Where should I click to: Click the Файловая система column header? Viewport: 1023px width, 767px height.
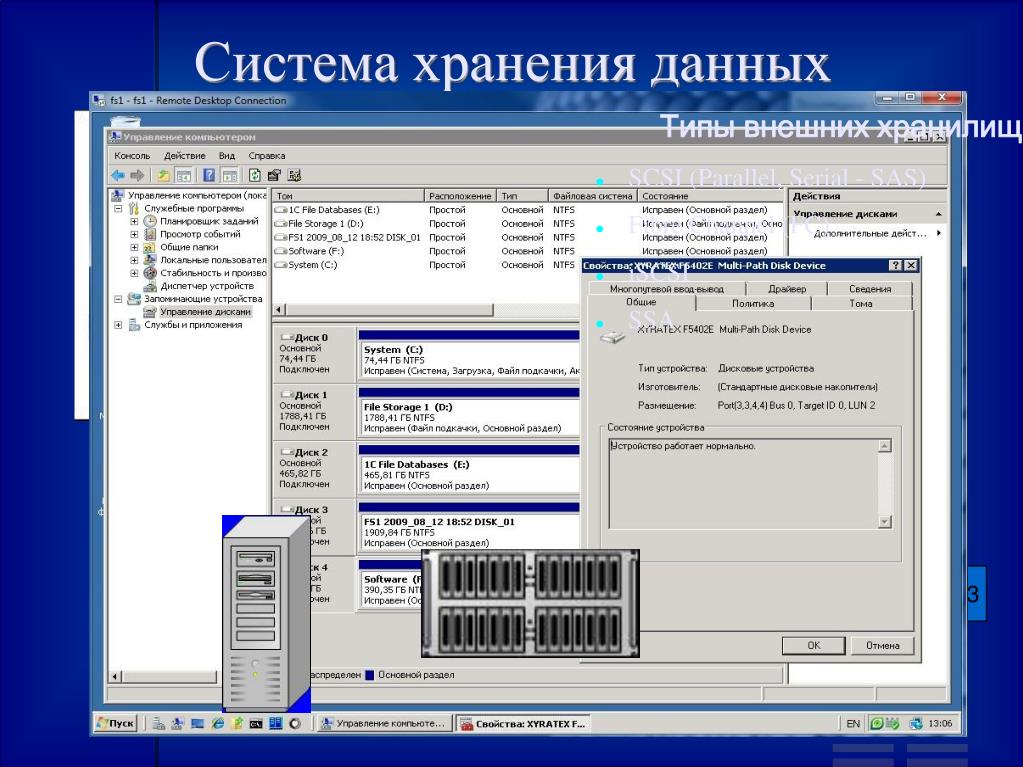592,196
